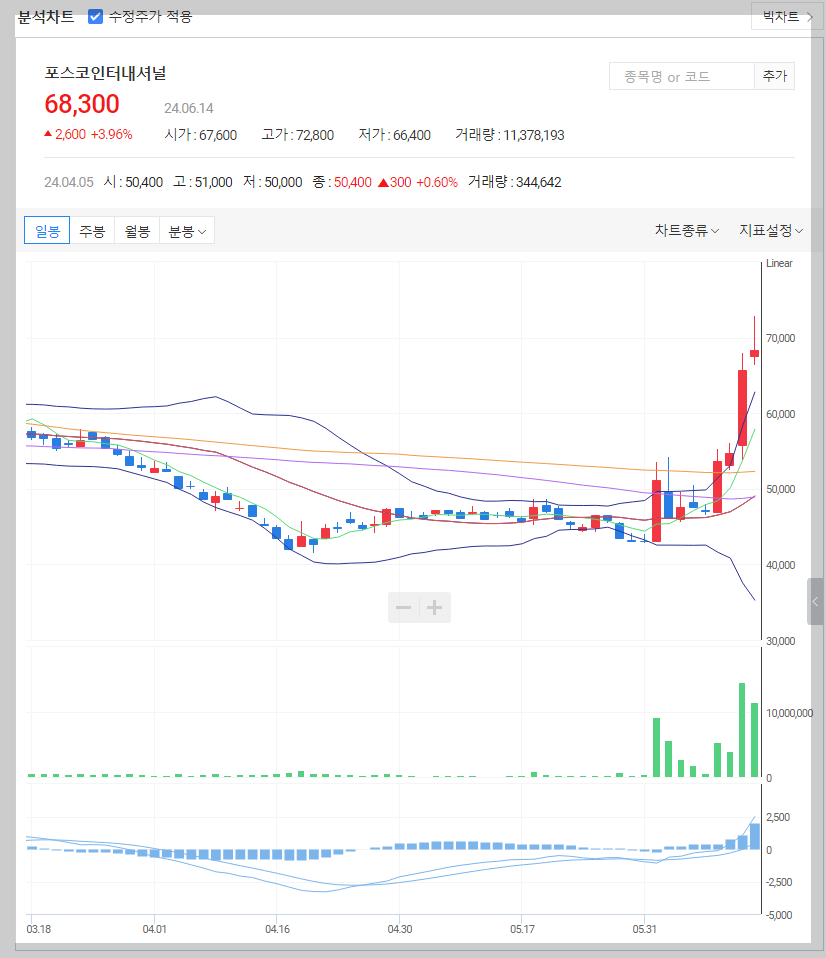826x958 pixels.
Task: Focus the 종목명 or 코드 search field
Action: (682, 76)
